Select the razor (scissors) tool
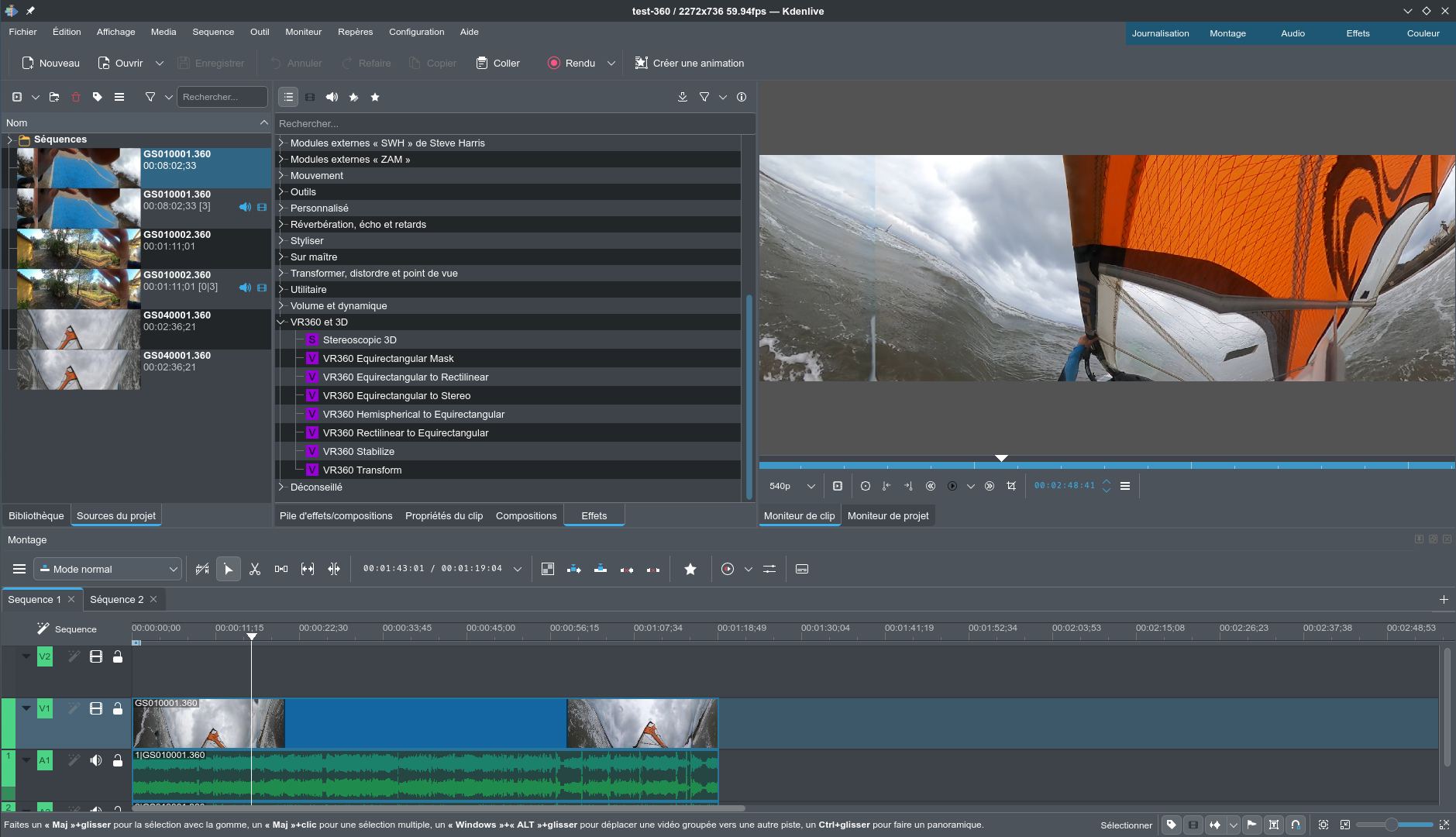The width and height of the screenshot is (1456, 837). (x=255, y=569)
